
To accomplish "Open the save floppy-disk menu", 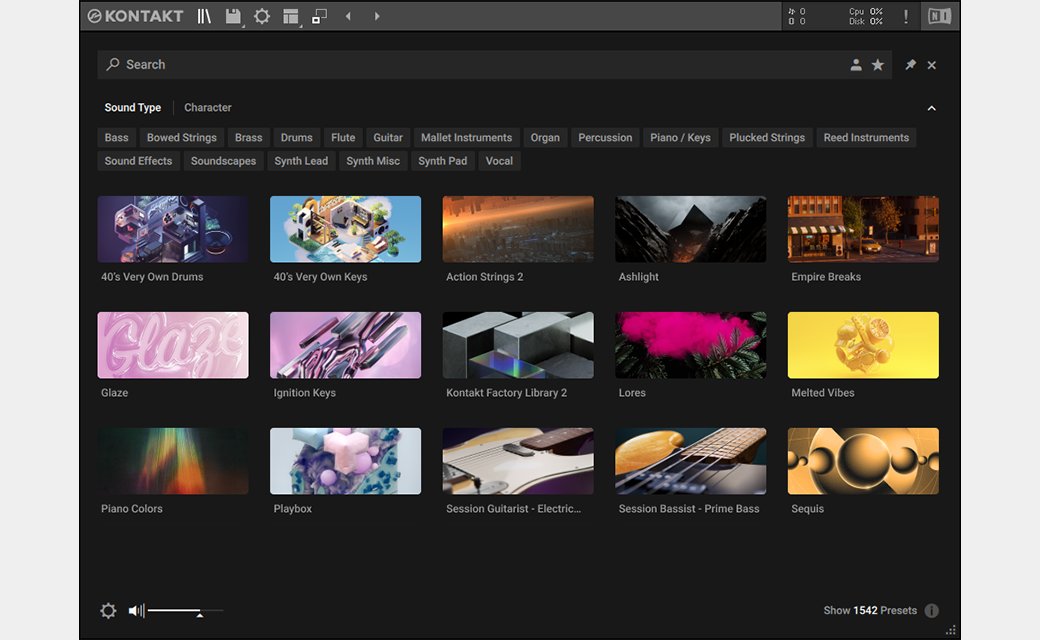I will tap(233, 16).
